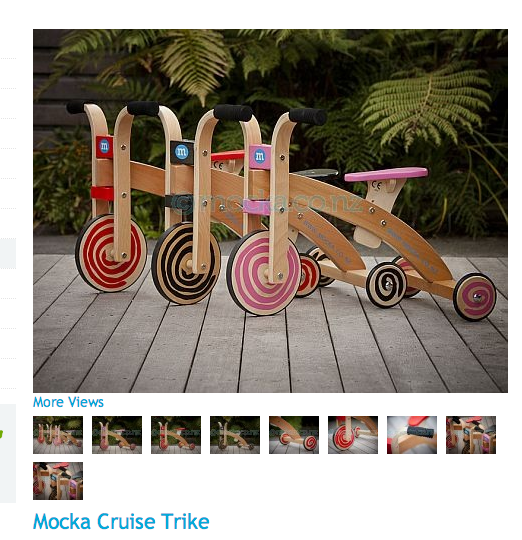
Task: Click the pink trike seat in the photo
Action: 386,174
